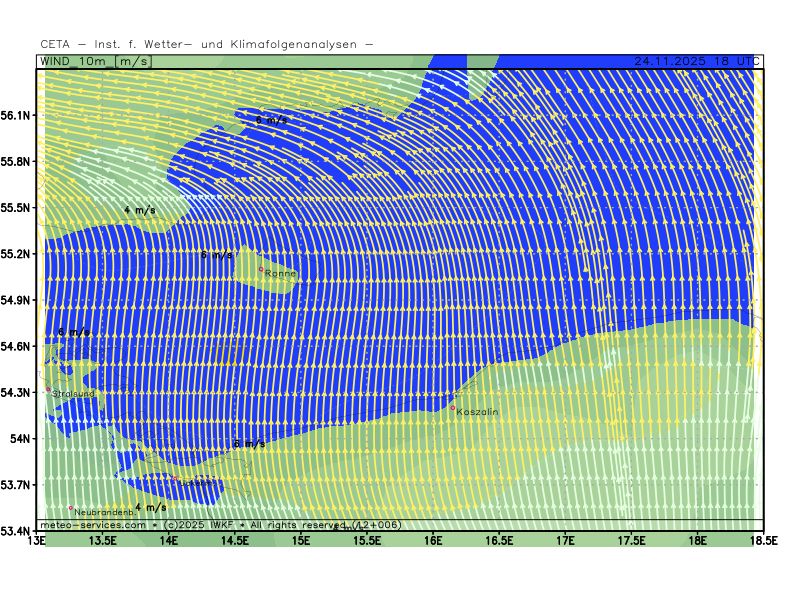Open the meteo-services.com link in footer
Screen dimensions: 800x600
point(93,525)
